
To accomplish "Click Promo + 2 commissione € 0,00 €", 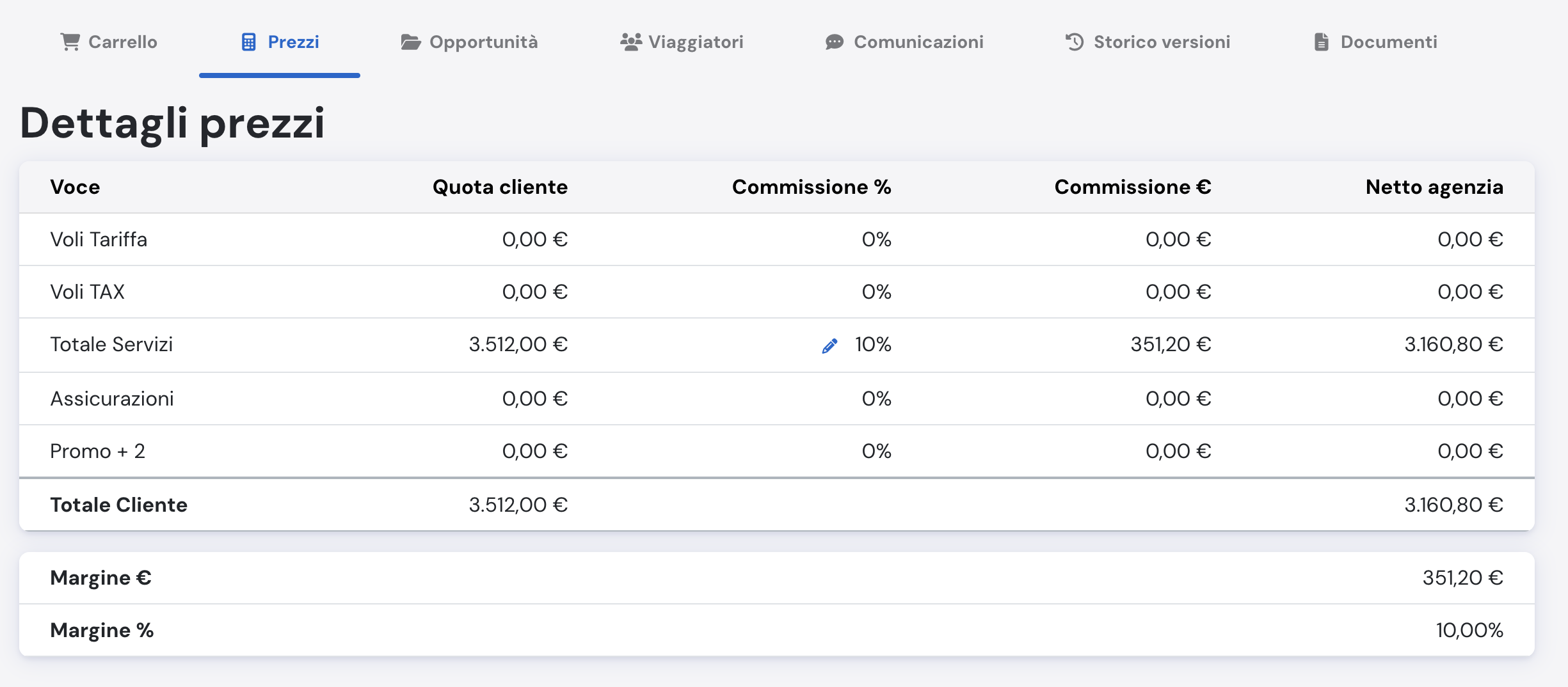I will [x=1178, y=451].
